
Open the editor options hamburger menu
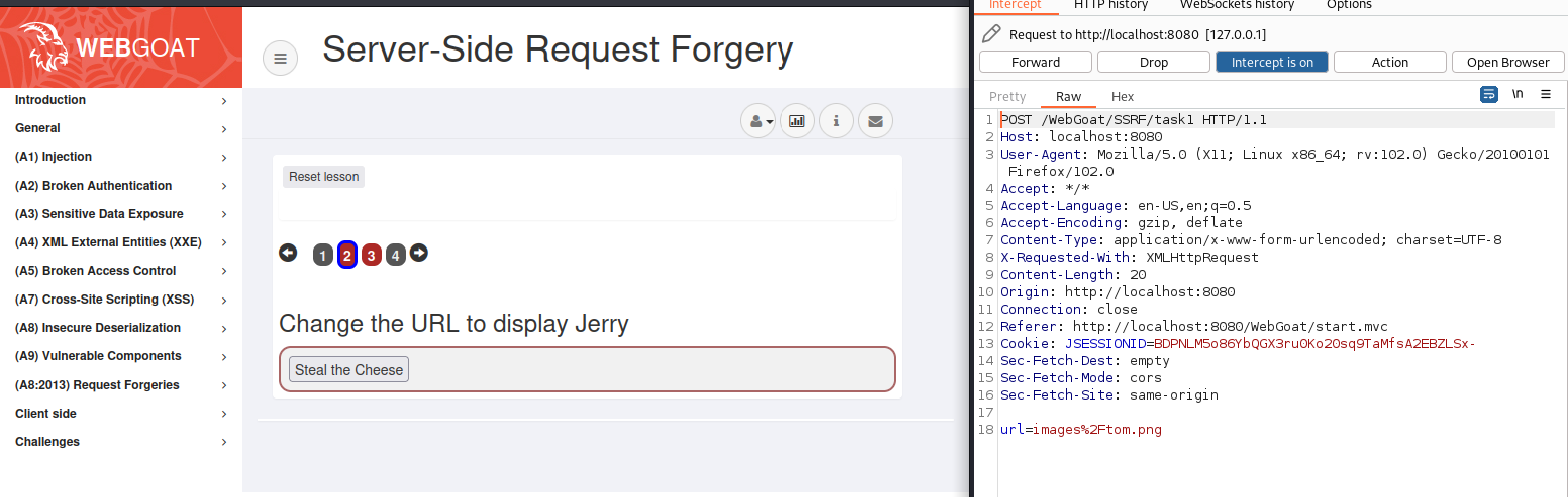coord(1545,94)
